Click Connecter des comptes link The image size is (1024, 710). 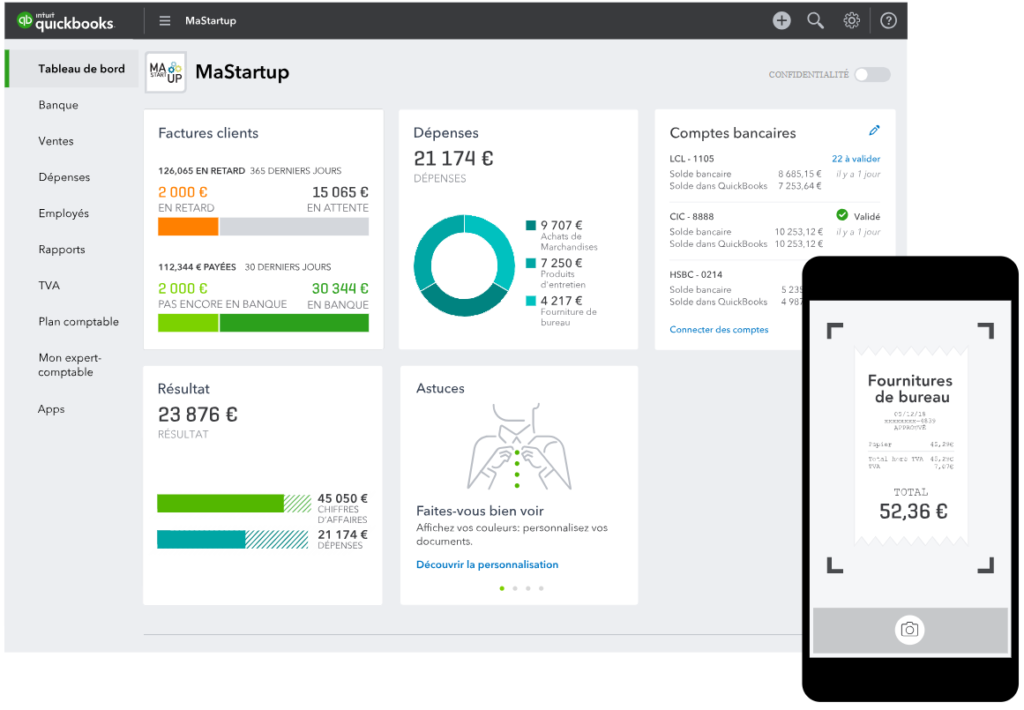pyautogui.click(x=719, y=330)
